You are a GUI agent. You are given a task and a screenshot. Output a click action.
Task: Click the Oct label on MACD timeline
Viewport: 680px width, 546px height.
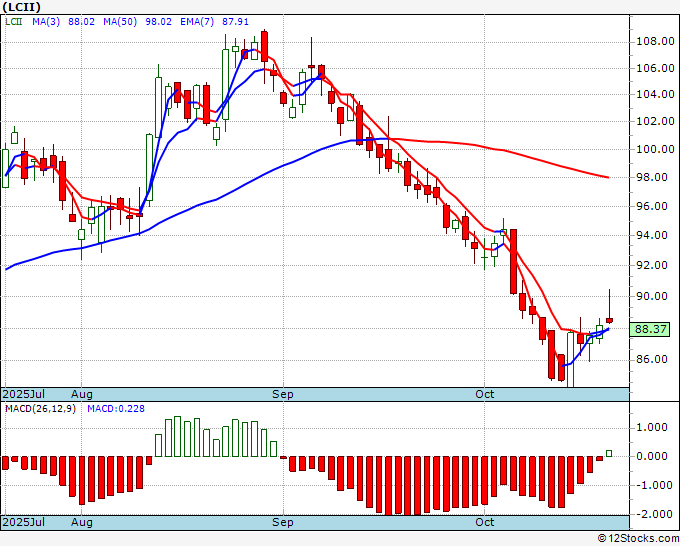(484, 522)
